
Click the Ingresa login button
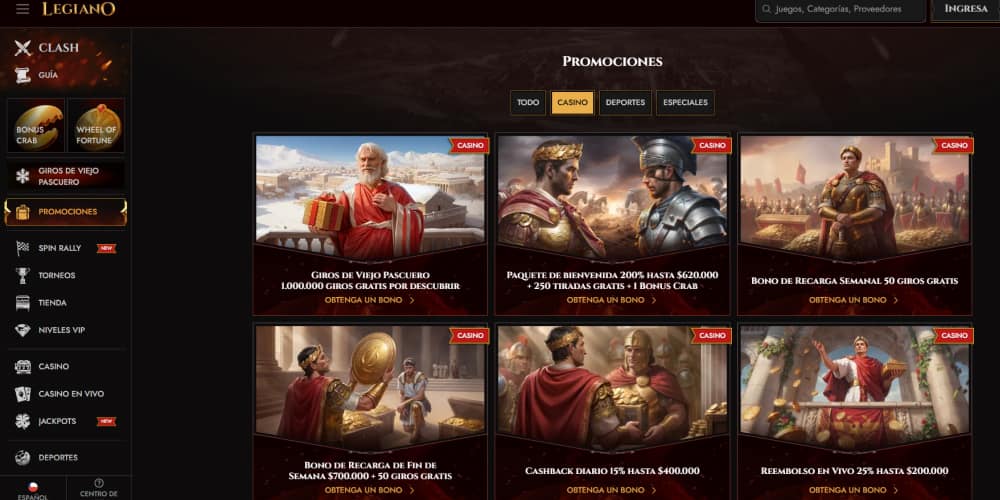(x=966, y=9)
